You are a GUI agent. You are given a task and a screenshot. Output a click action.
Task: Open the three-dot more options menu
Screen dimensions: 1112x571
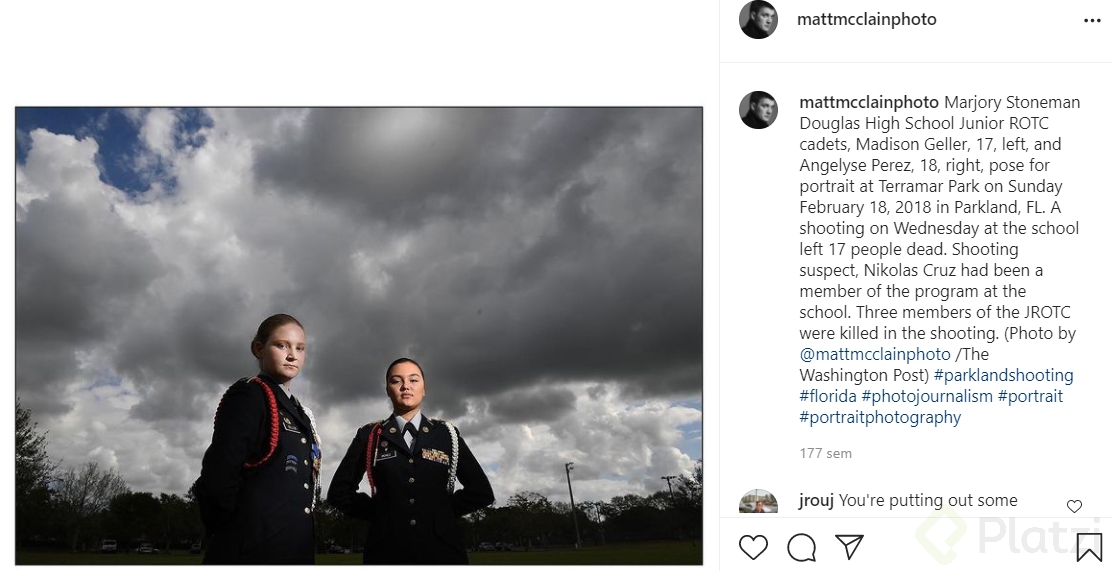pyautogui.click(x=1092, y=21)
